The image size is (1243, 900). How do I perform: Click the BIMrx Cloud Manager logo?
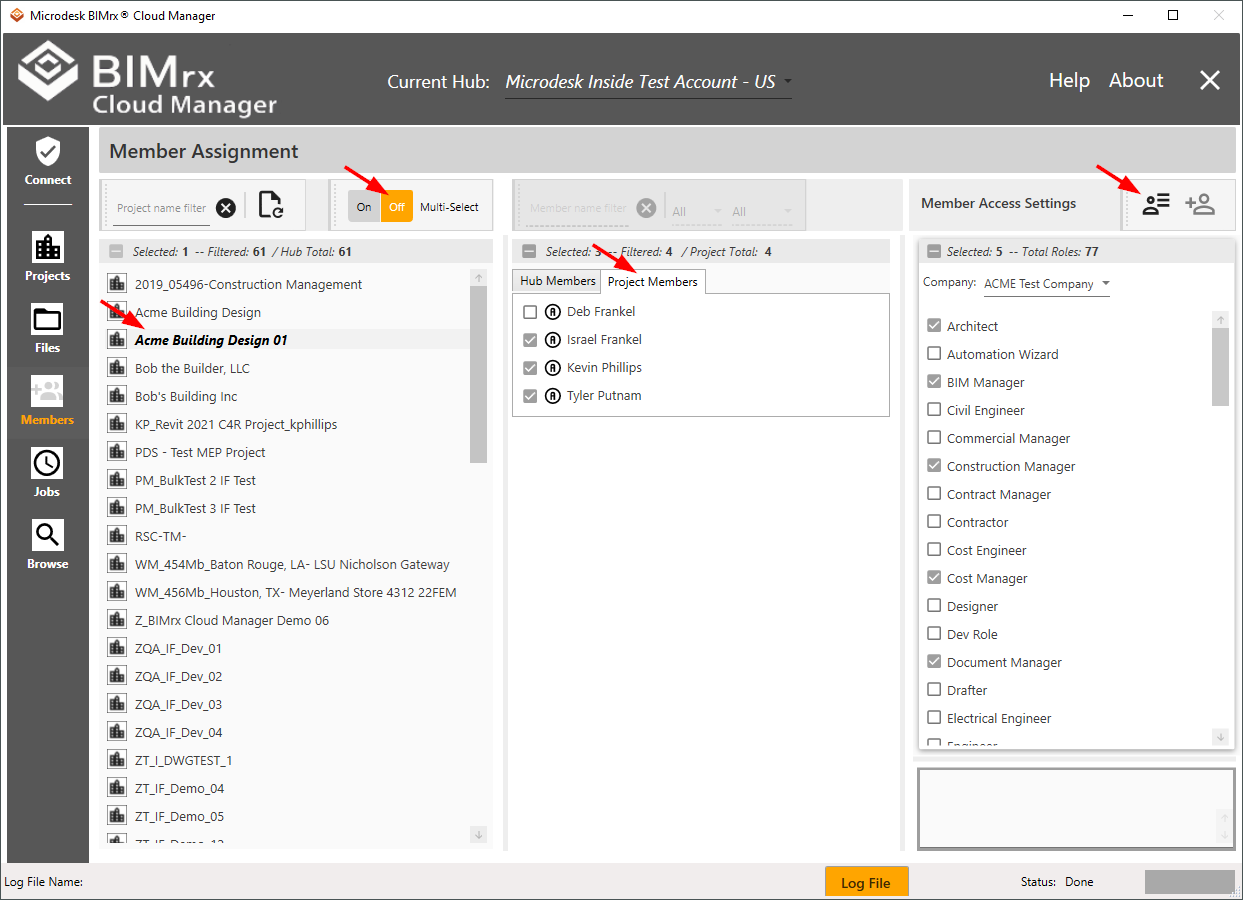147,80
